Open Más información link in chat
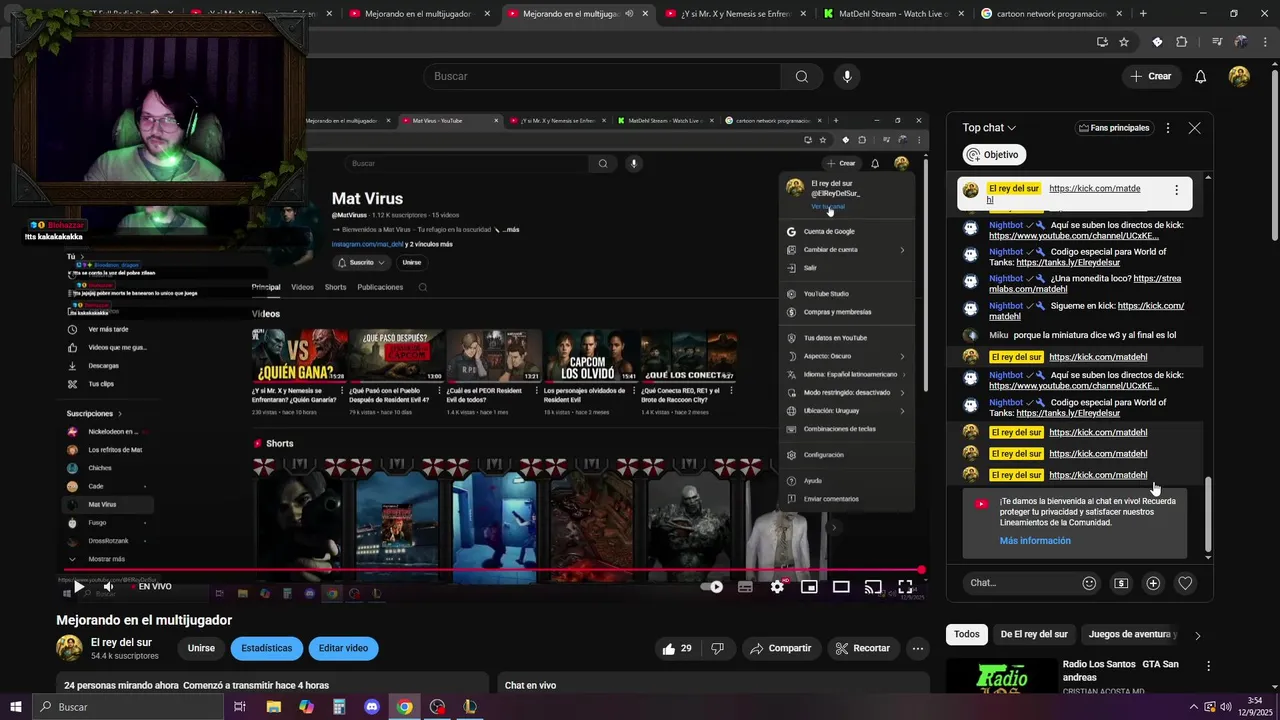This screenshot has height=720, width=1280. pos(1035,541)
